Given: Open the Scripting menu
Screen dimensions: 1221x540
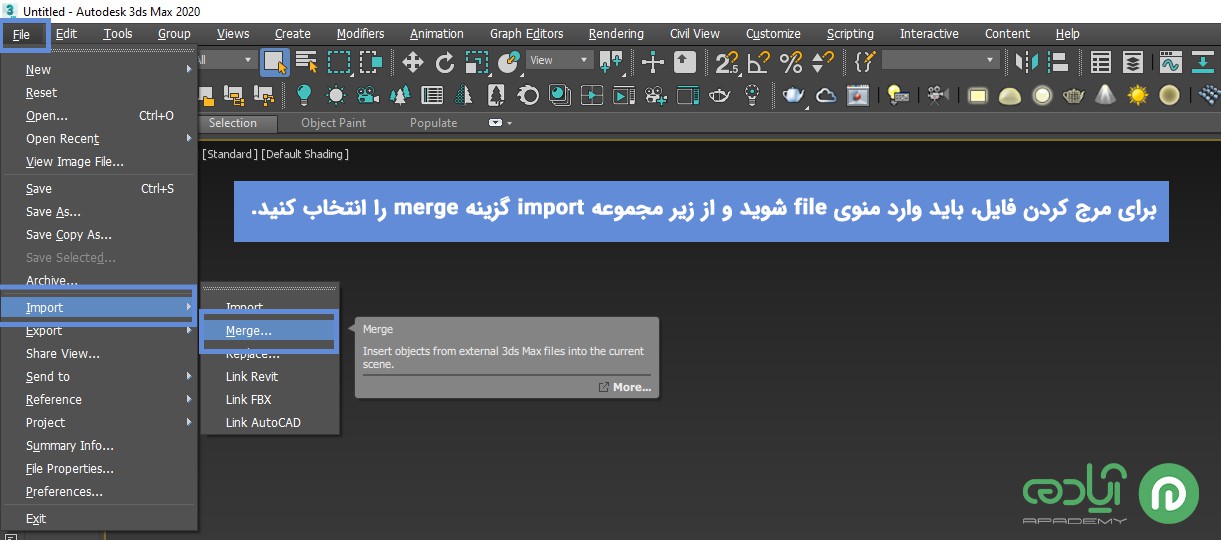Looking at the screenshot, I should (x=850, y=33).
